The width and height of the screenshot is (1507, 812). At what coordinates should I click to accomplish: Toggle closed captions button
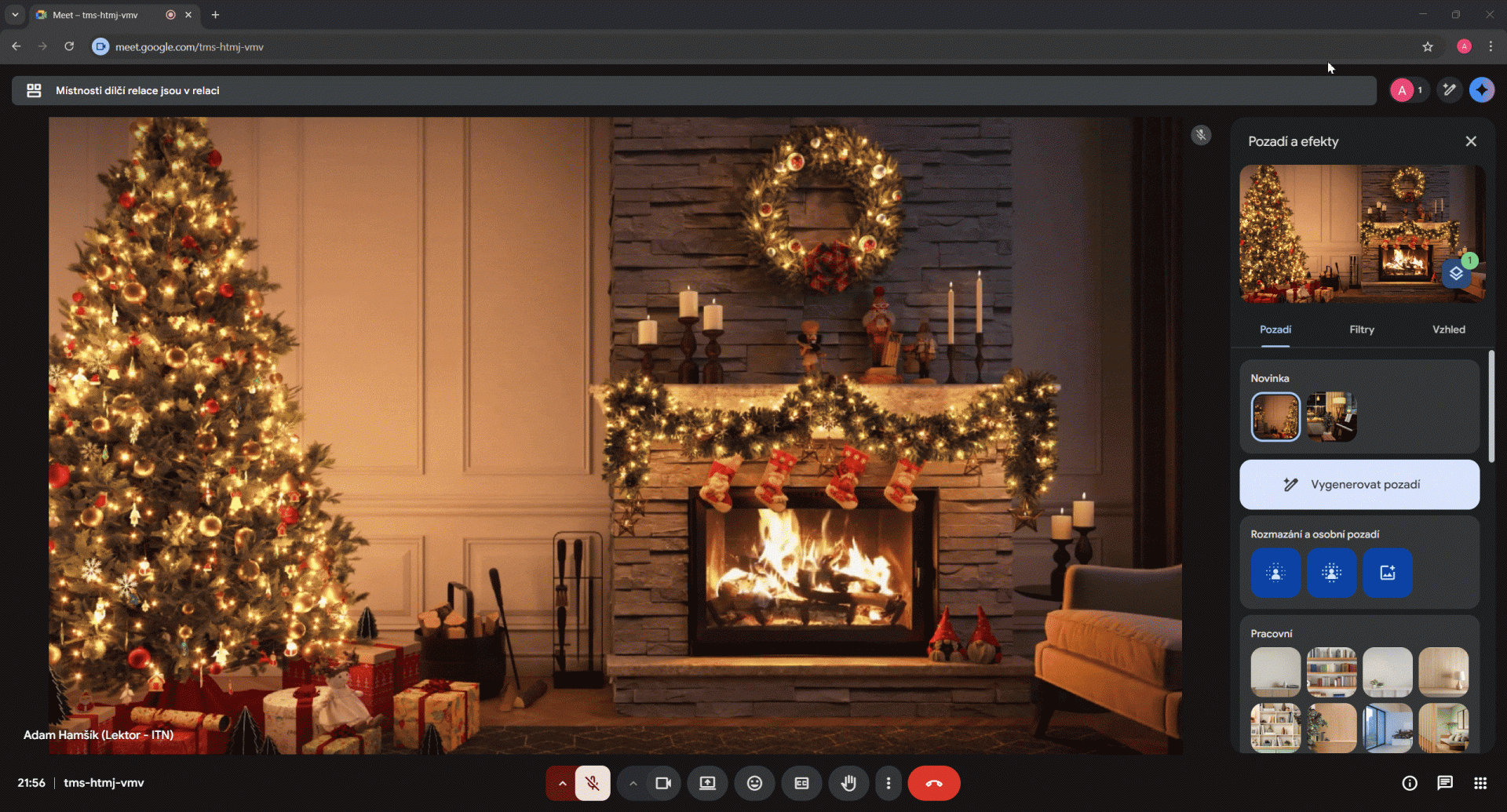click(801, 783)
